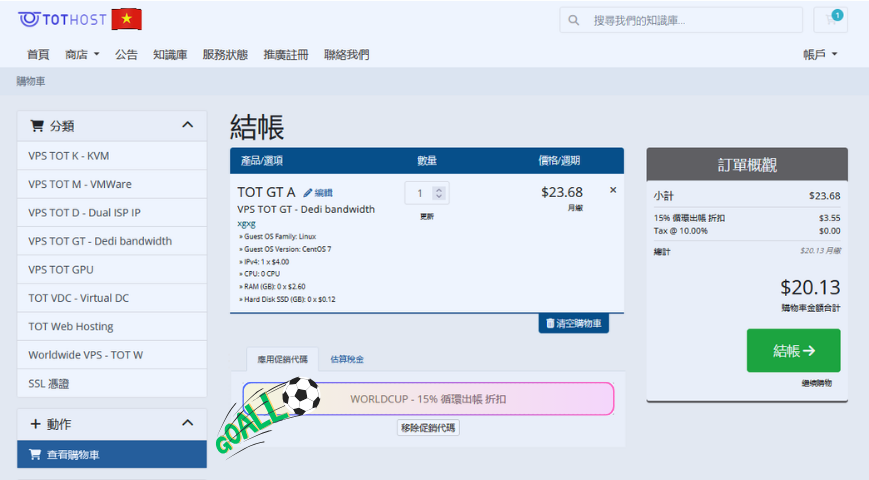Open 聯絡我們 contact us
The image size is (869, 480).
coord(347,54)
